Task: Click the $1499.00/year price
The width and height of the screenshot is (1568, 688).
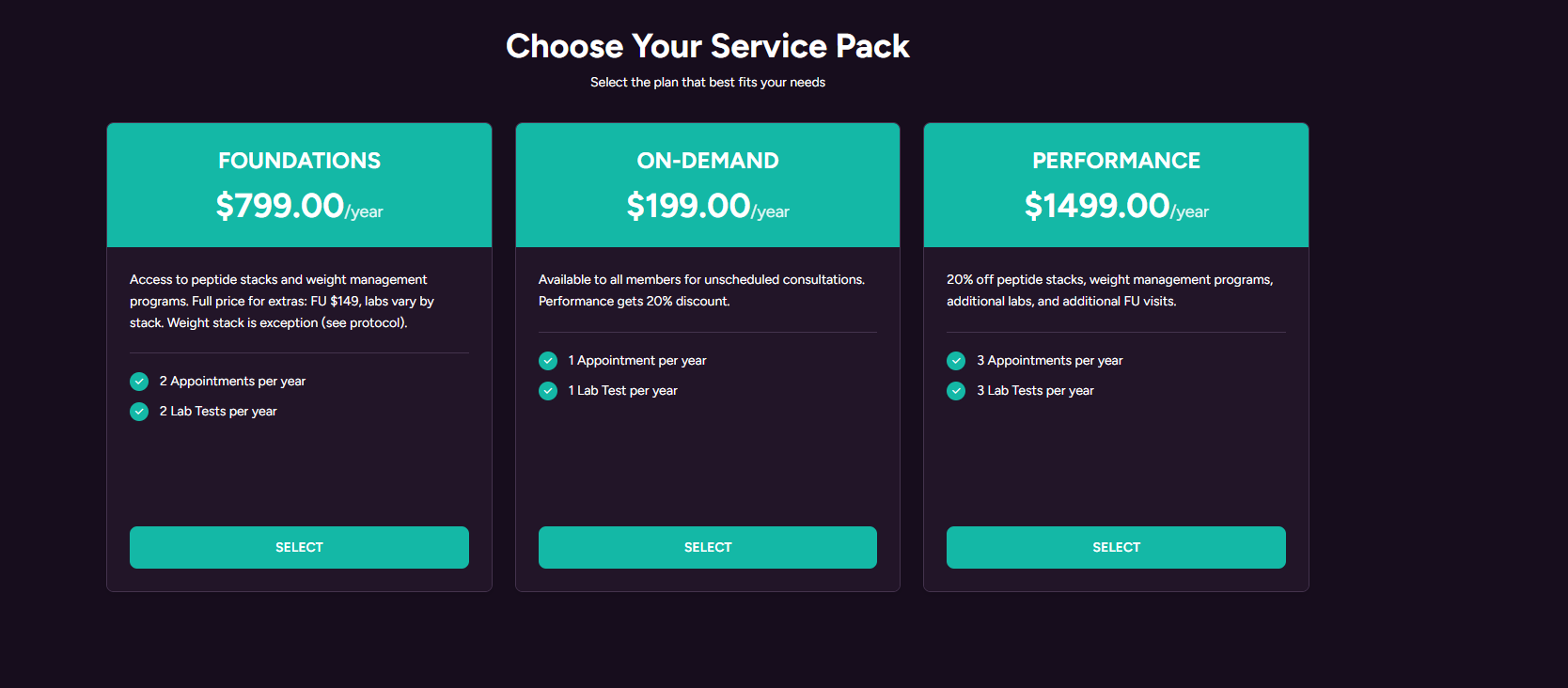Action: tap(1116, 206)
